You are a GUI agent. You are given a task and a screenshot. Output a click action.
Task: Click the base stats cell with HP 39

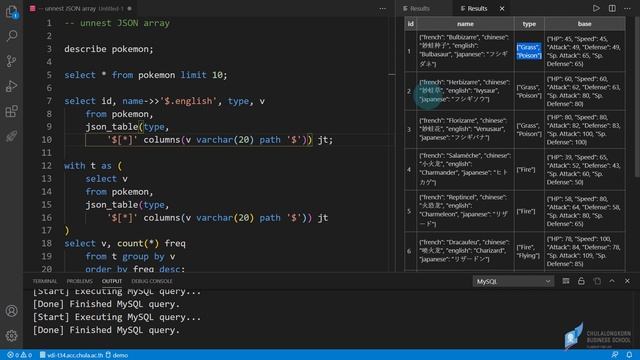584,169
